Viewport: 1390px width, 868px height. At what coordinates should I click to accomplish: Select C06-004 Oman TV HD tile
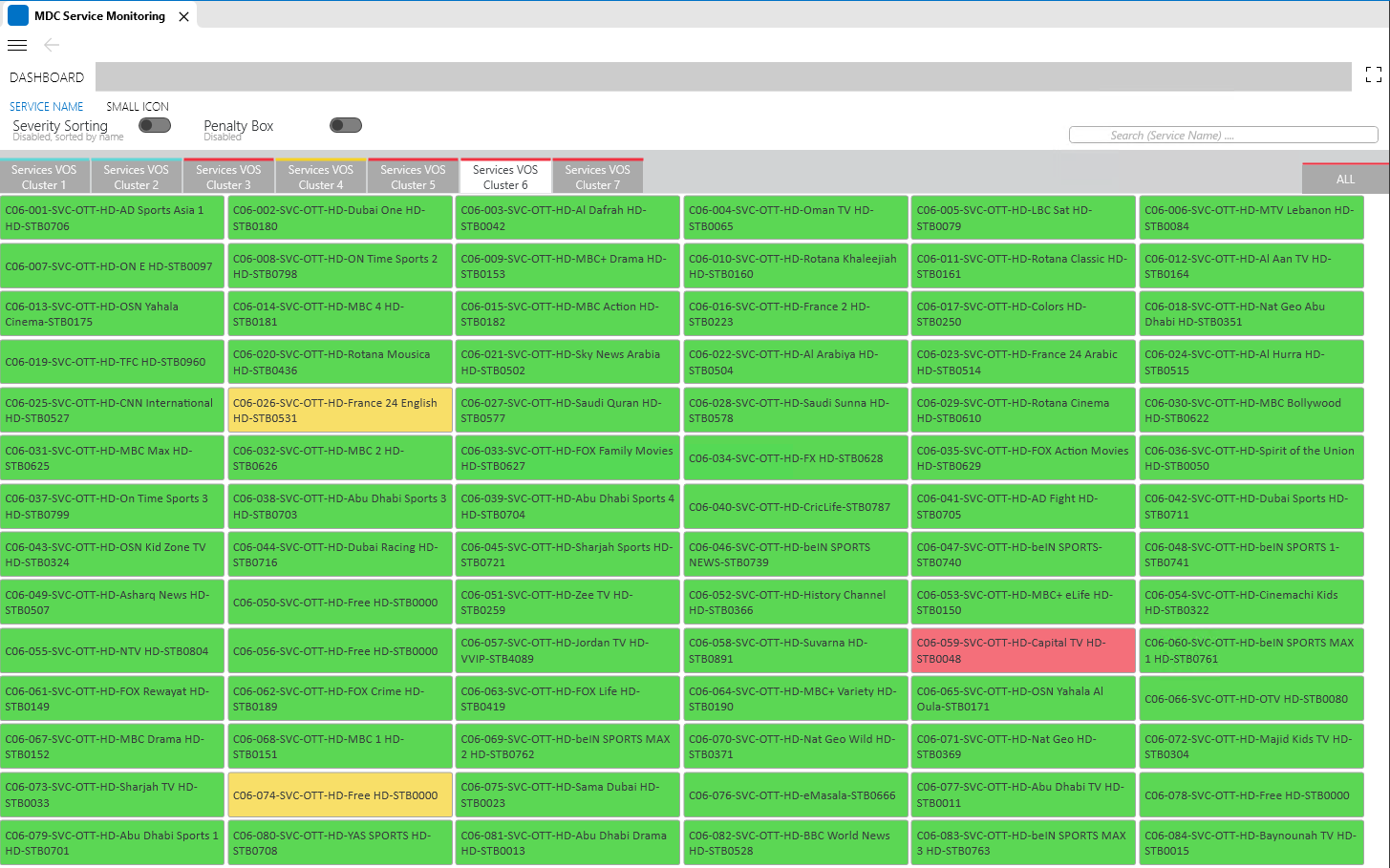coord(796,218)
